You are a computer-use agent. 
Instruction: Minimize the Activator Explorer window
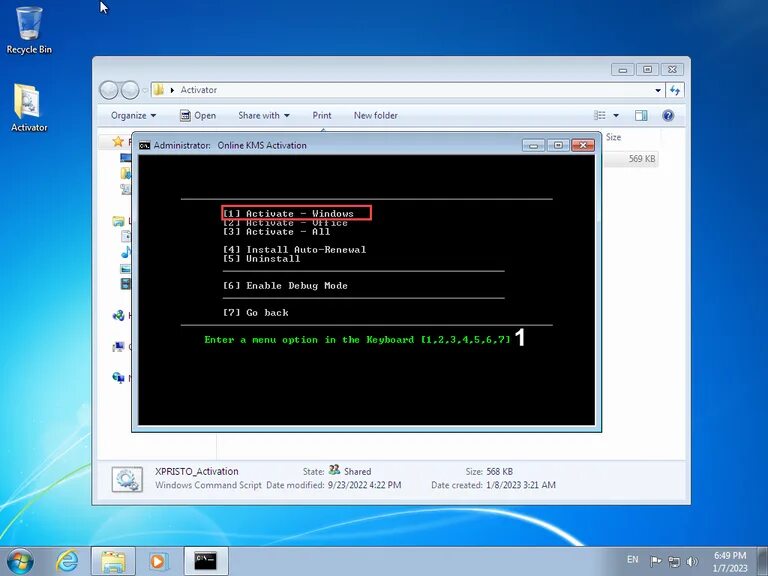click(x=623, y=70)
